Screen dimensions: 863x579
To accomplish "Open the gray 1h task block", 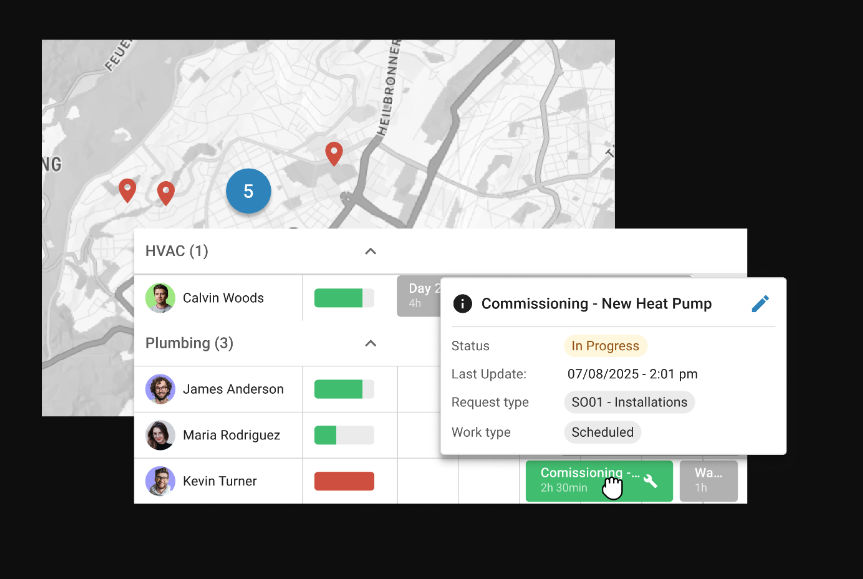I will (x=708, y=481).
